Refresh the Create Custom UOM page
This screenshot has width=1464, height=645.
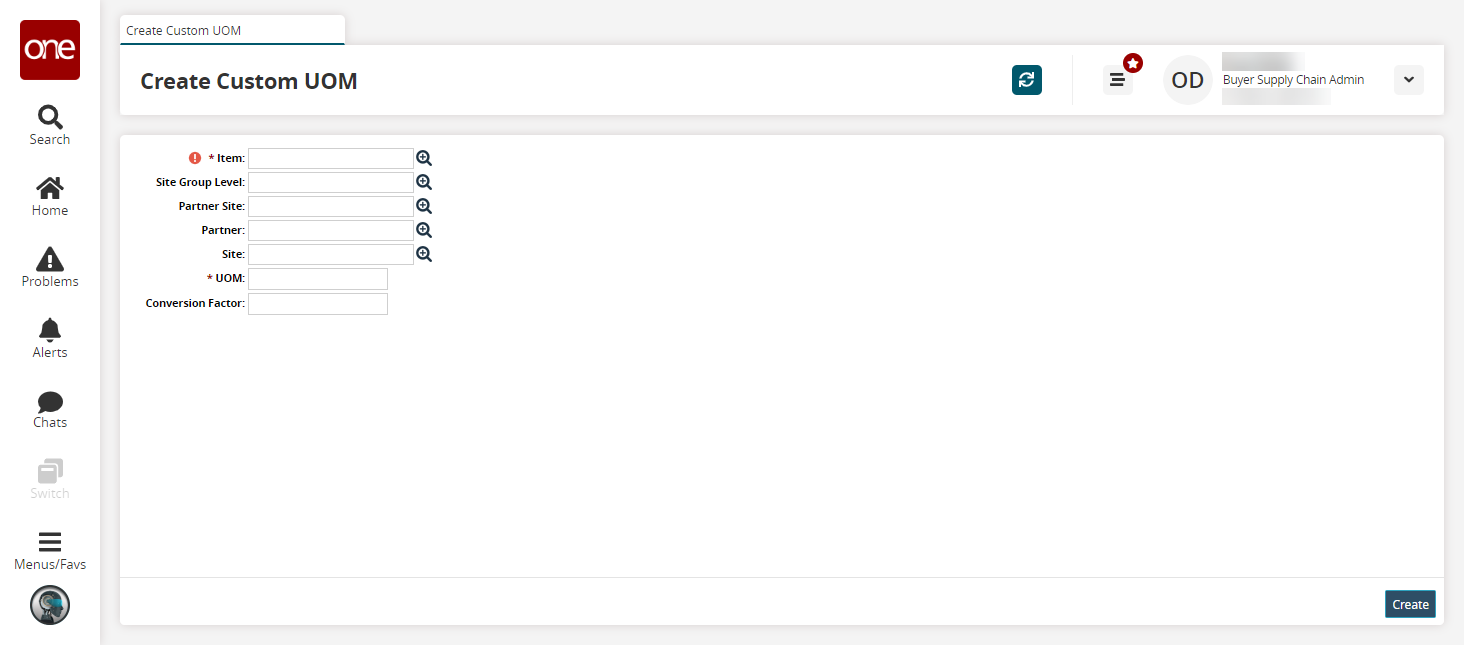click(1027, 80)
